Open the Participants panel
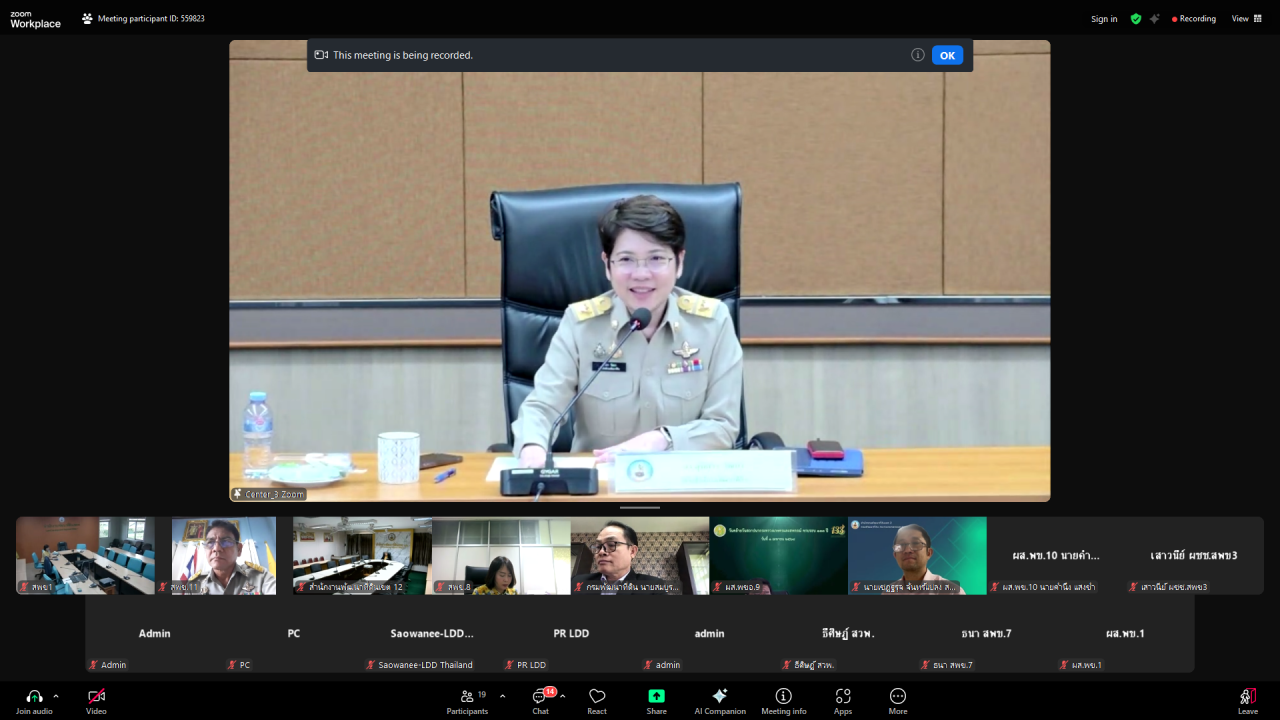 [467, 697]
